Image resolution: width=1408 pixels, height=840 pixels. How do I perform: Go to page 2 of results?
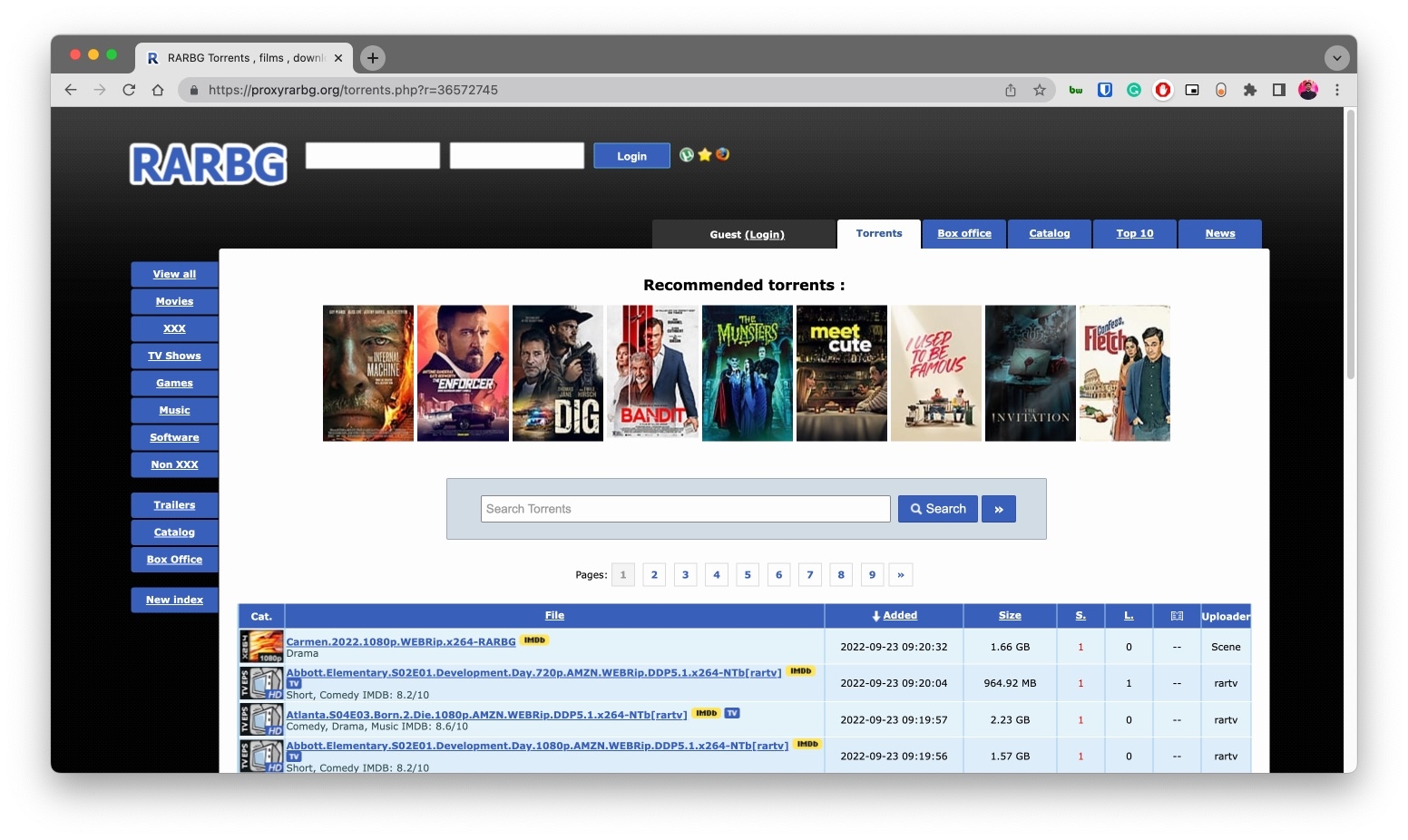click(x=654, y=574)
